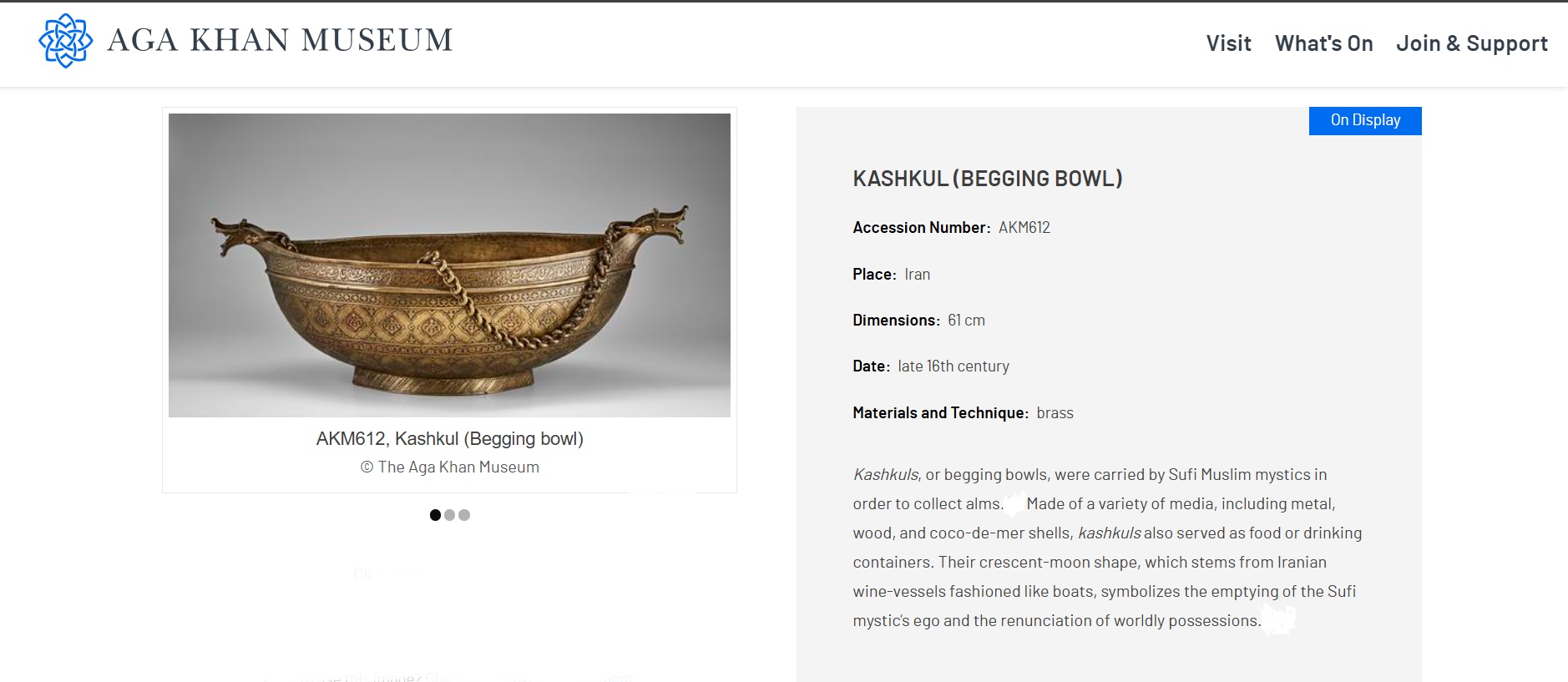Click the italic word Kashkuls starting the description
Screen dimensions: 1568x682
pos(885,475)
